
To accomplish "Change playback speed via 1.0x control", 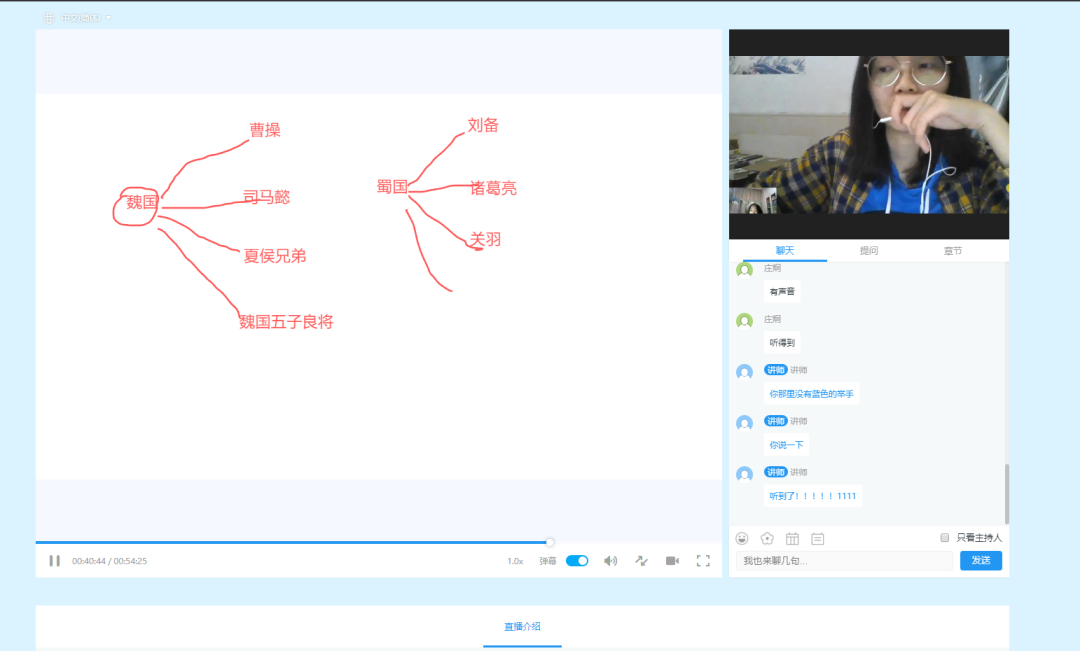I will click(x=514, y=561).
